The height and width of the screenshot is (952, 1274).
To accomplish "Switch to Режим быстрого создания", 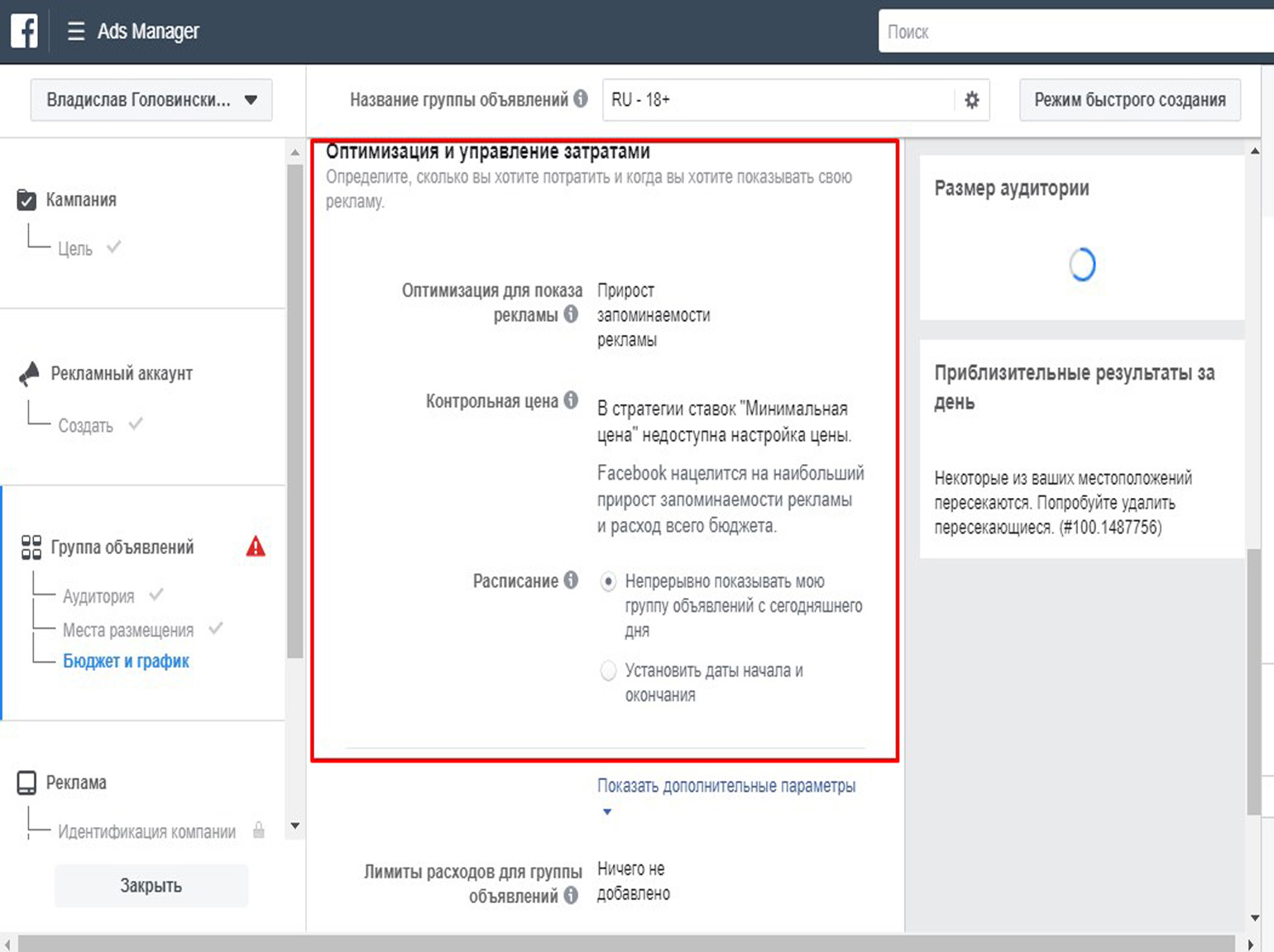I will pyautogui.click(x=1129, y=100).
